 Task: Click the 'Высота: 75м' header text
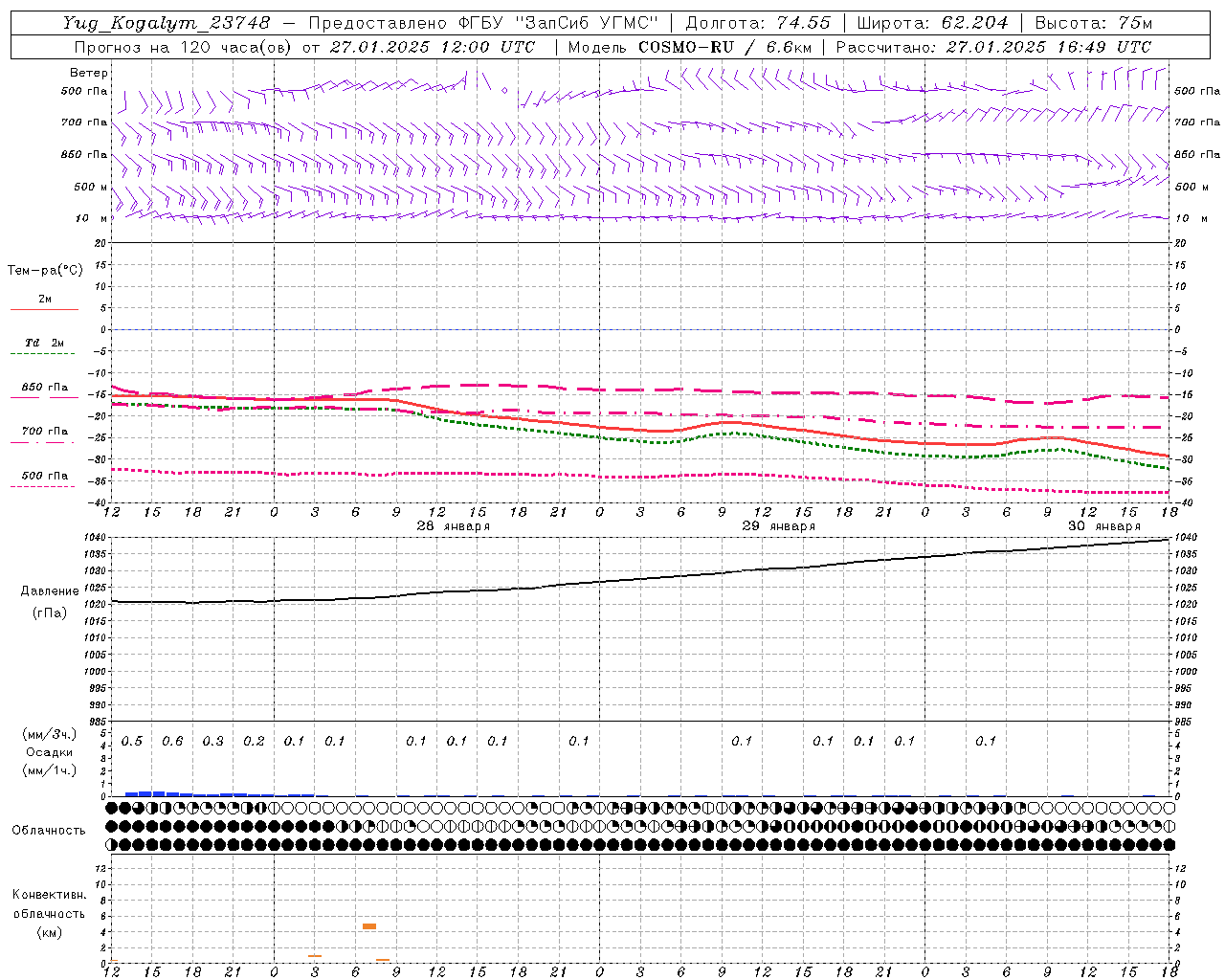tap(1094, 23)
